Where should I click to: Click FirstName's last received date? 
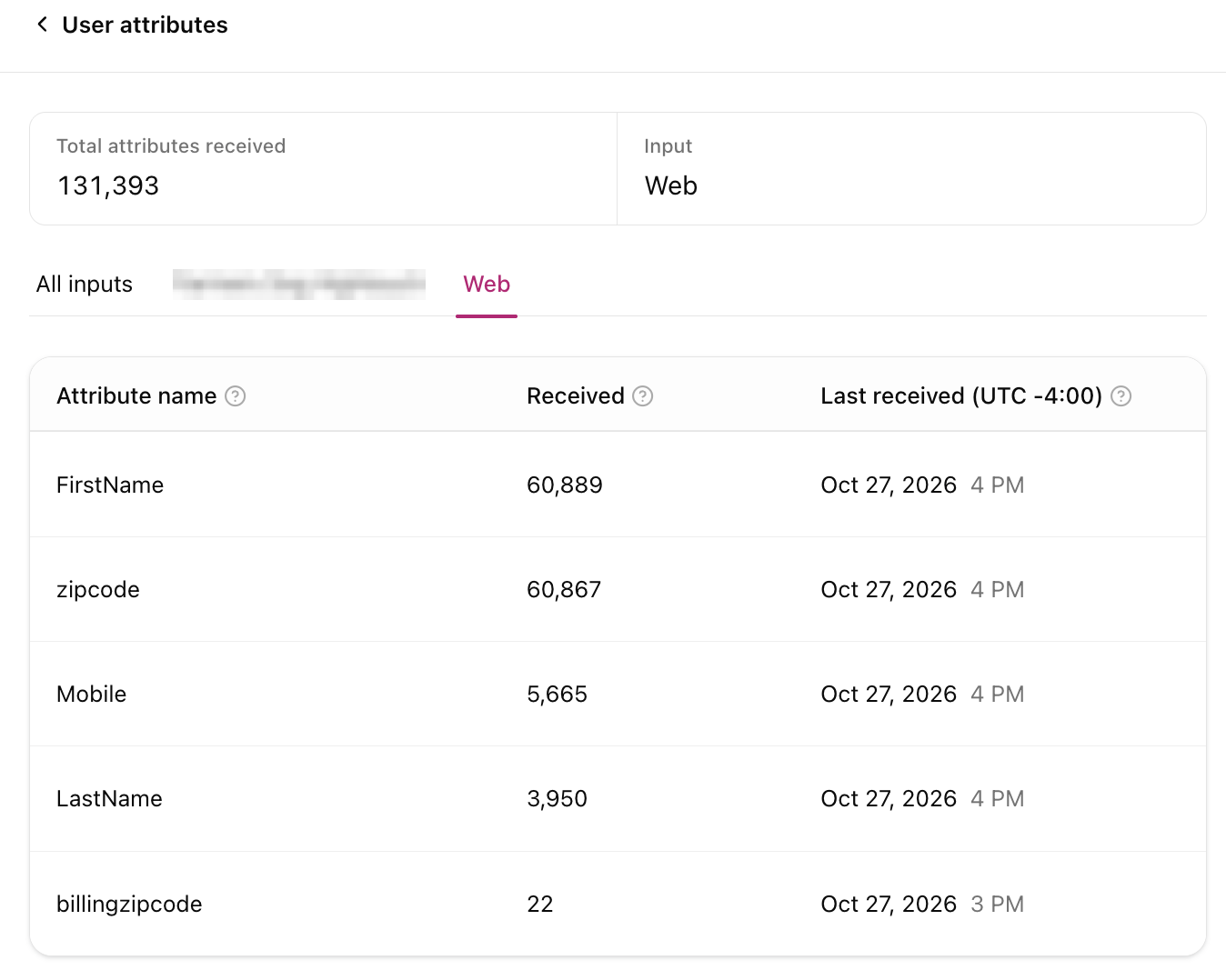point(922,485)
